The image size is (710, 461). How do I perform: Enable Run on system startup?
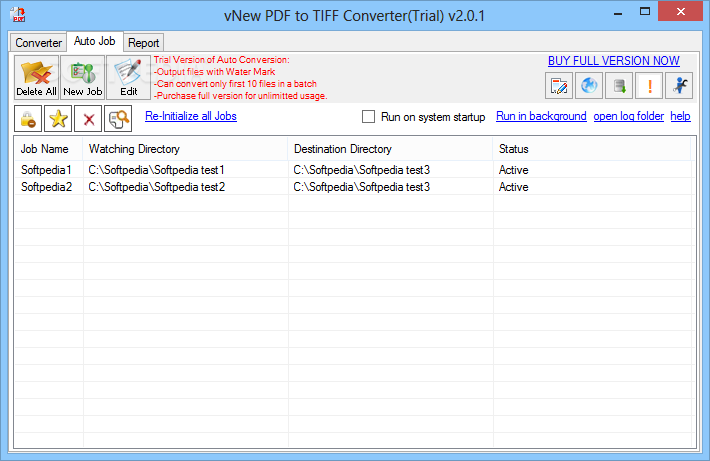coord(368,117)
